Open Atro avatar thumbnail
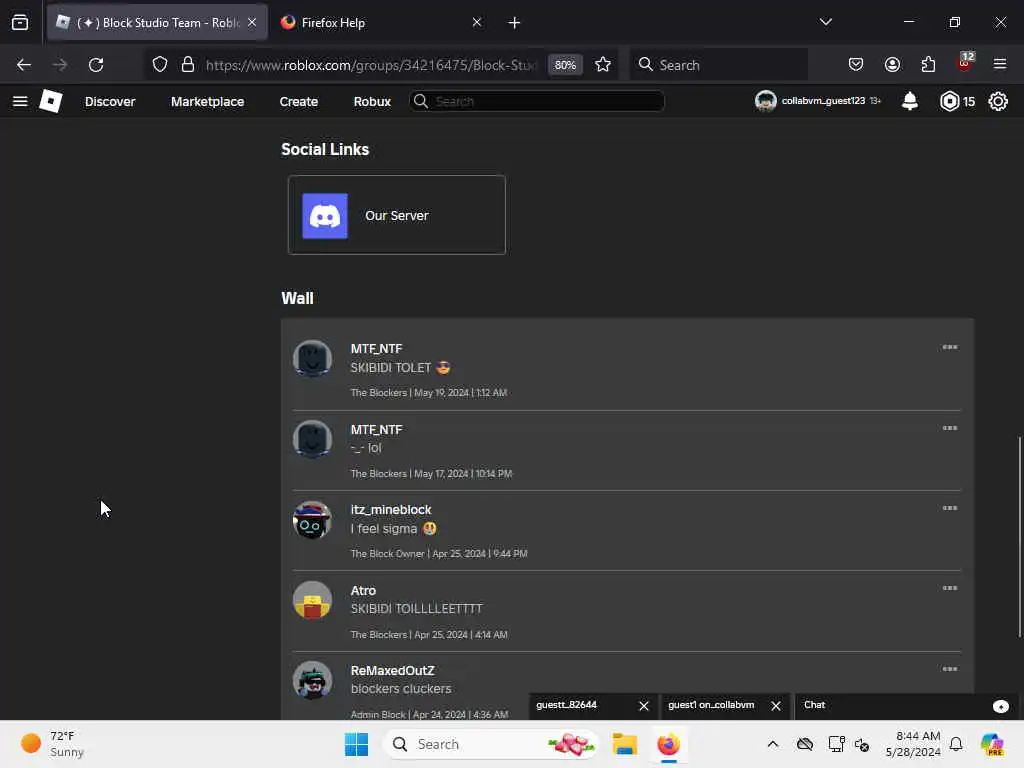 tap(312, 601)
